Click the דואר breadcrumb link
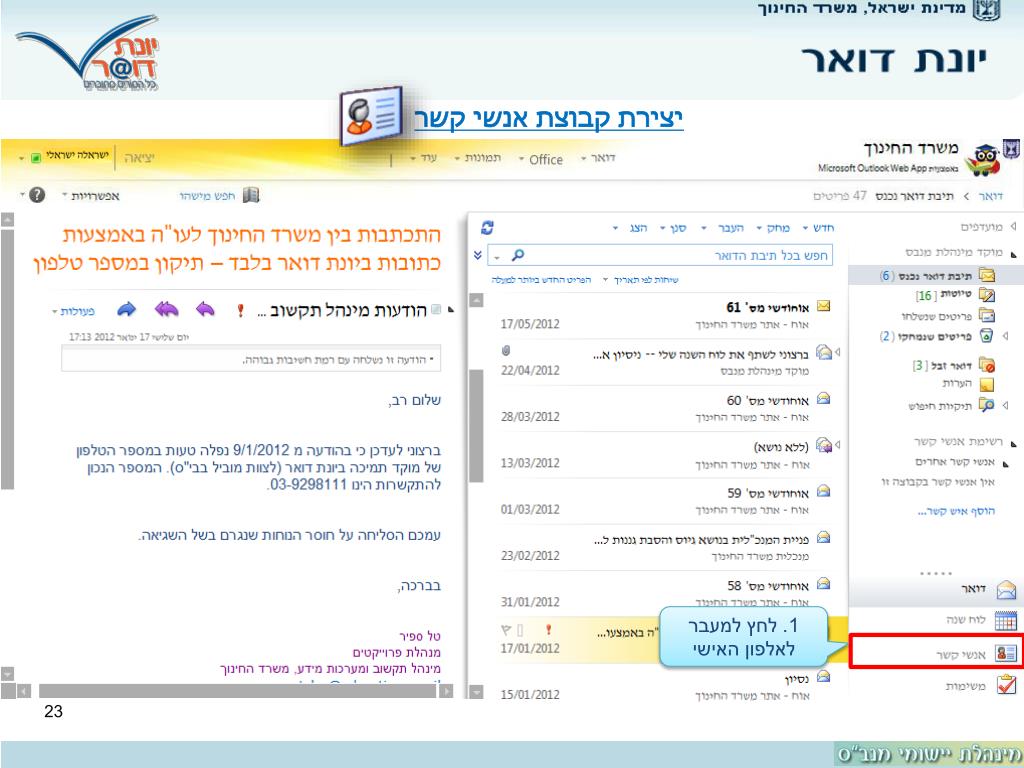This screenshot has height=768, width=1024. [990, 196]
